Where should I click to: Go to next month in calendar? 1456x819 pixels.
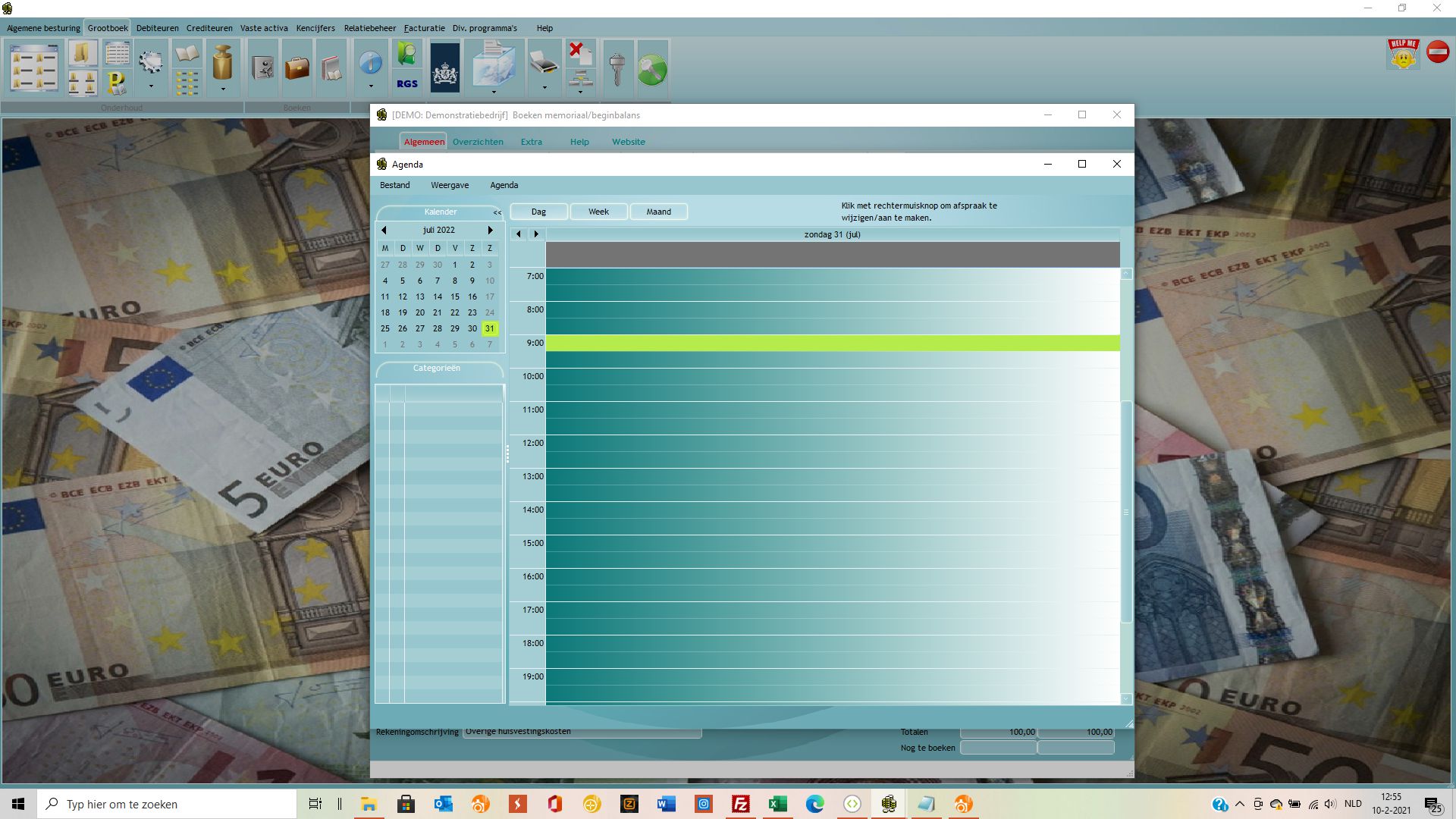point(490,230)
